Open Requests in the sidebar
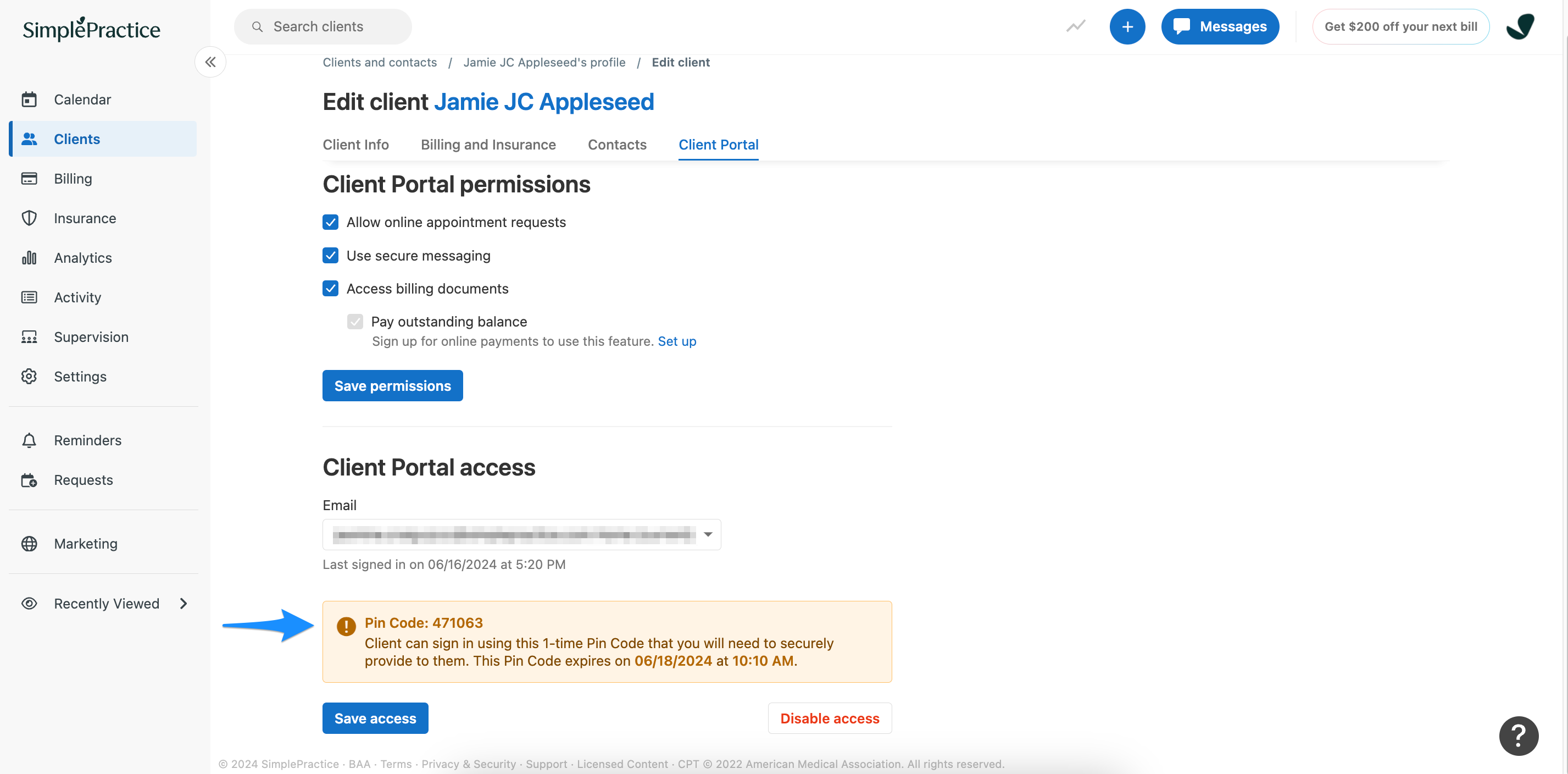 click(103, 480)
